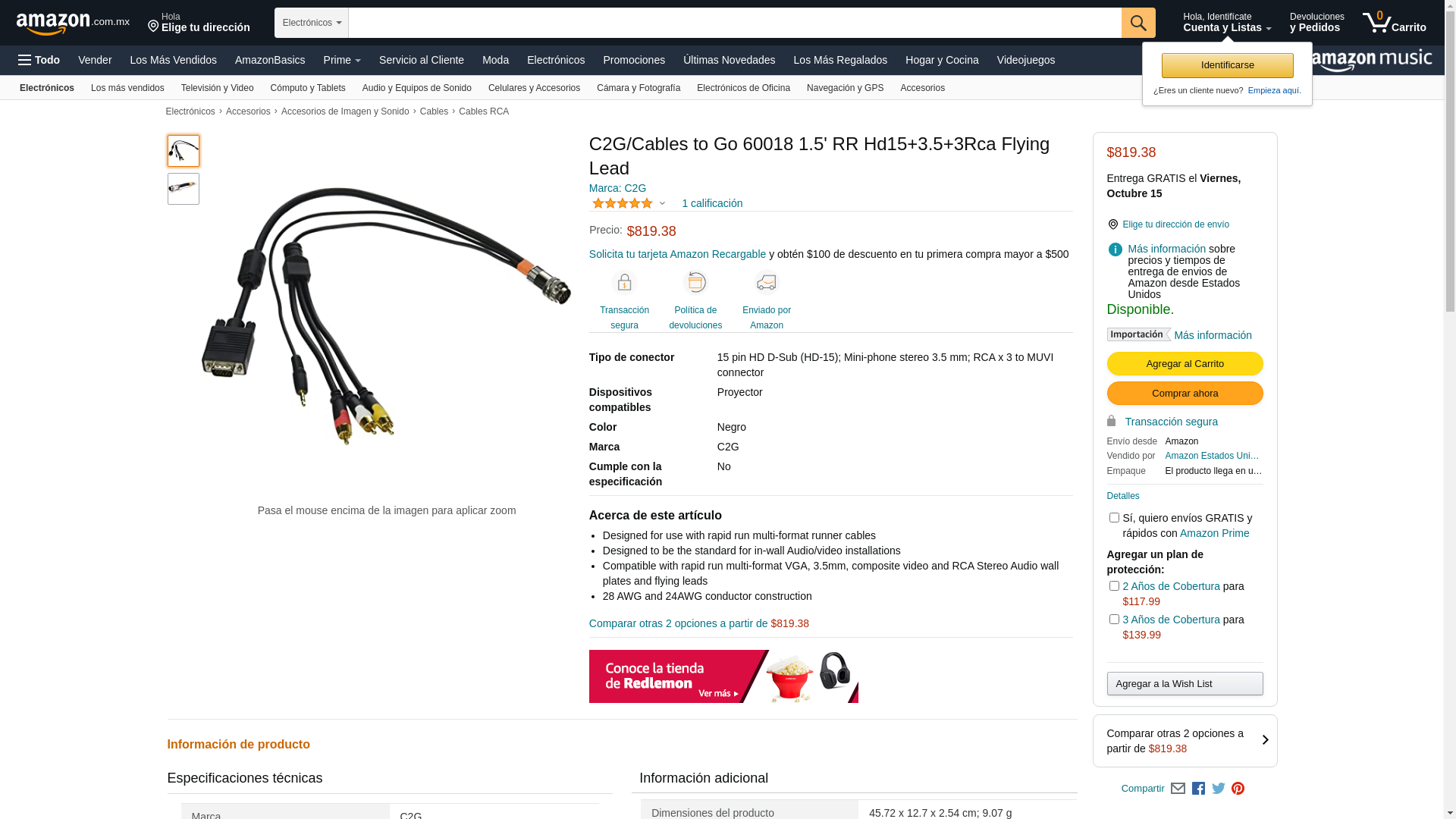
Task: Open the Electrónicos search category dropdown
Action: 312,23
